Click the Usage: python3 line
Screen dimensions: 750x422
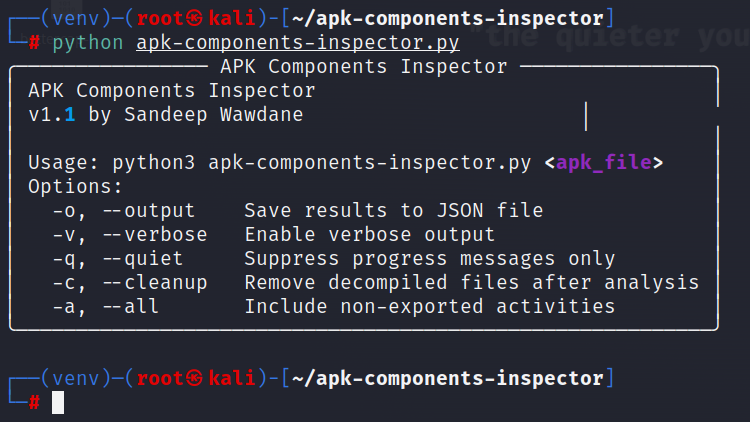pyautogui.click(x=345, y=163)
